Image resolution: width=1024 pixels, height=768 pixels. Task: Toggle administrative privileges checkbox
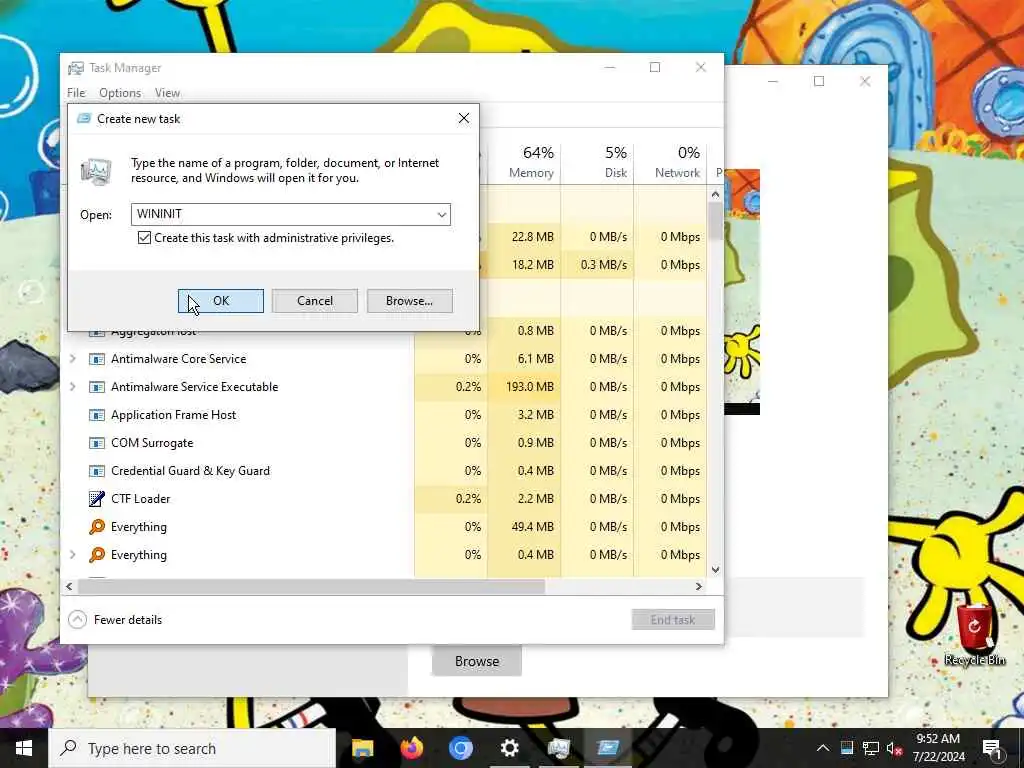(x=144, y=238)
